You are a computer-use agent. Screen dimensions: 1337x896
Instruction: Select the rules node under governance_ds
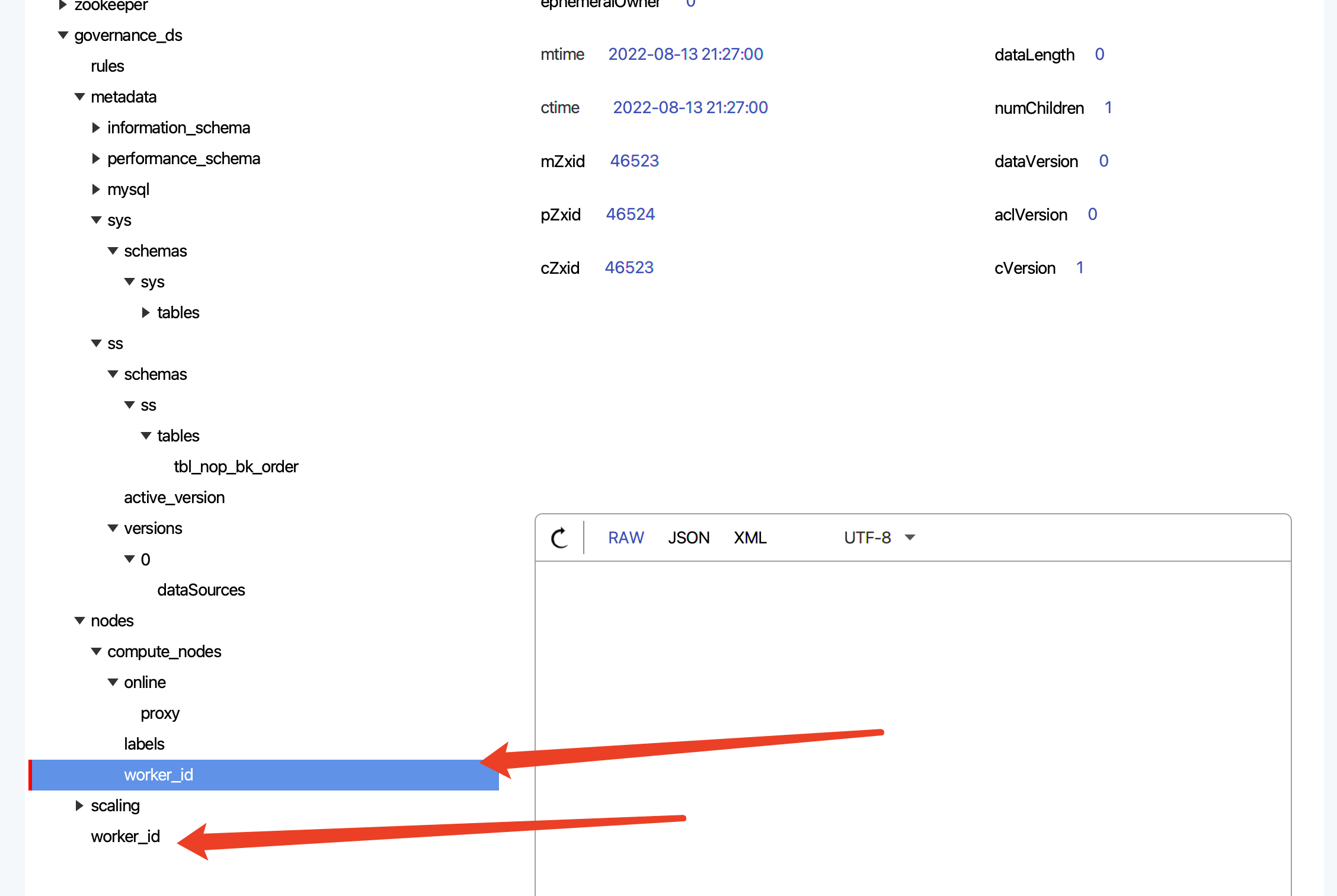(x=107, y=66)
